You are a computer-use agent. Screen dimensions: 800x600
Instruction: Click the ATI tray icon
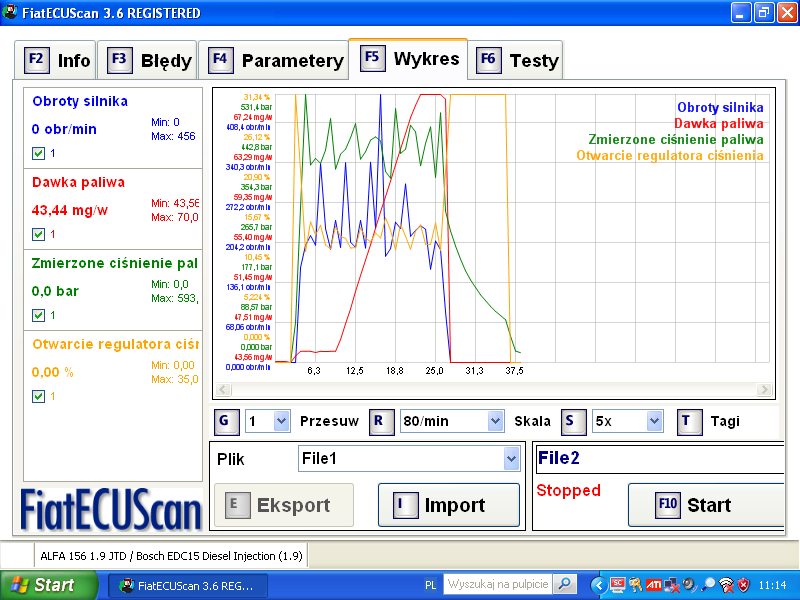654,585
